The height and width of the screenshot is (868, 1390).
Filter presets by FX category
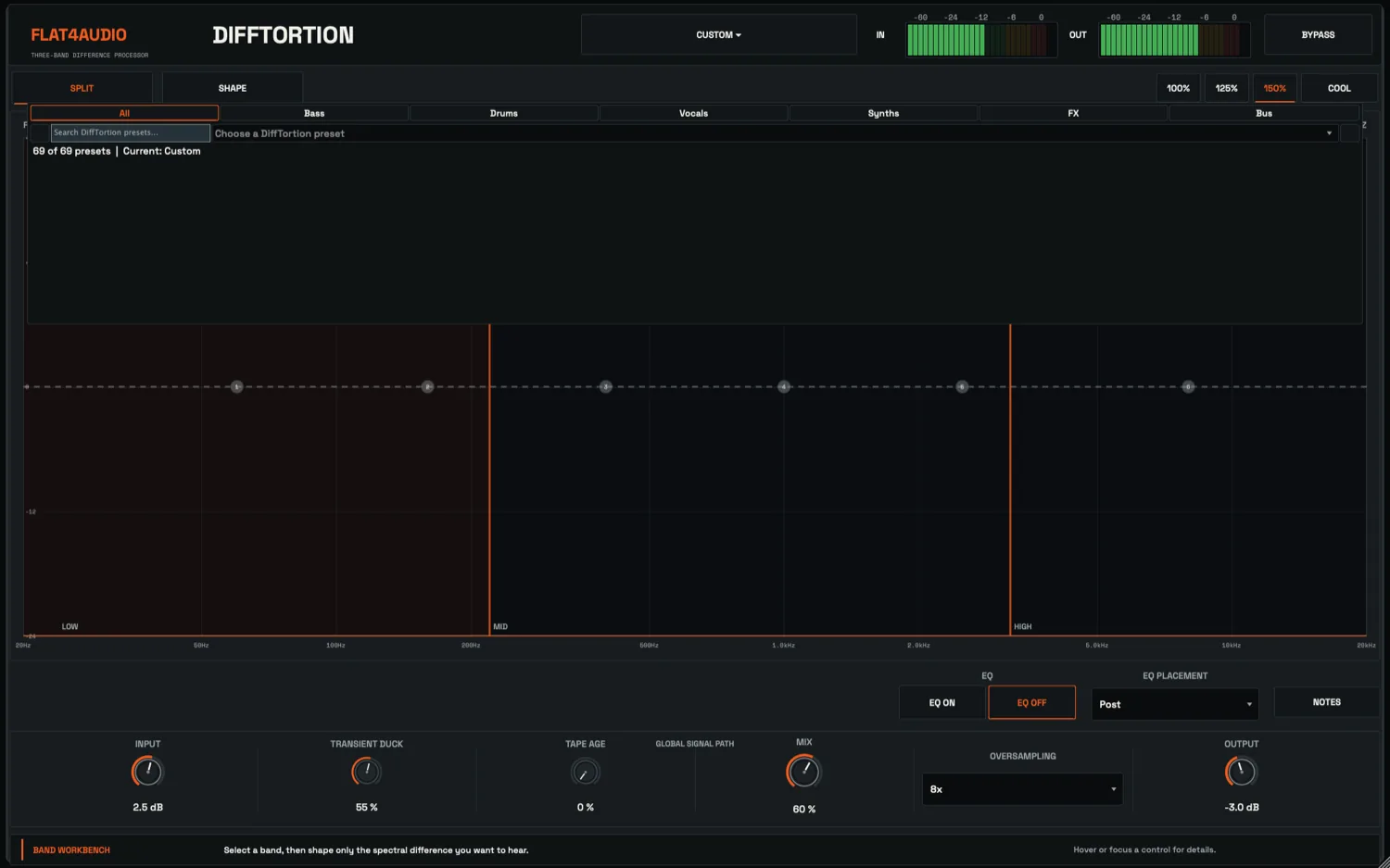tap(1073, 113)
